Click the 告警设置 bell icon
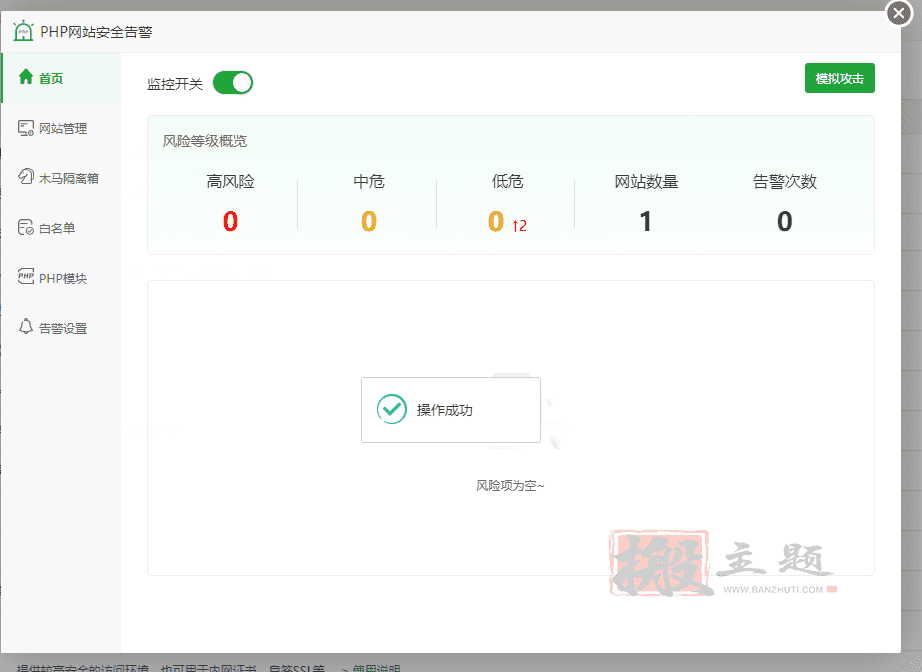The image size is (922, 672). [25, 327]
